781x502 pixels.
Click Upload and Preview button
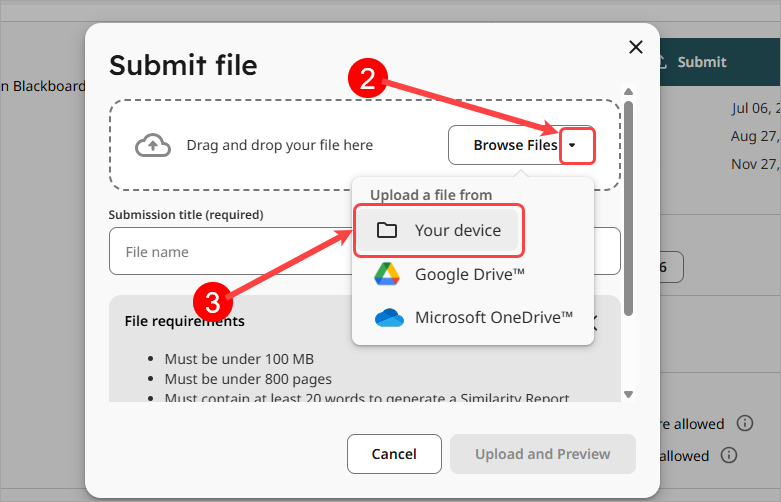(542, 454)
